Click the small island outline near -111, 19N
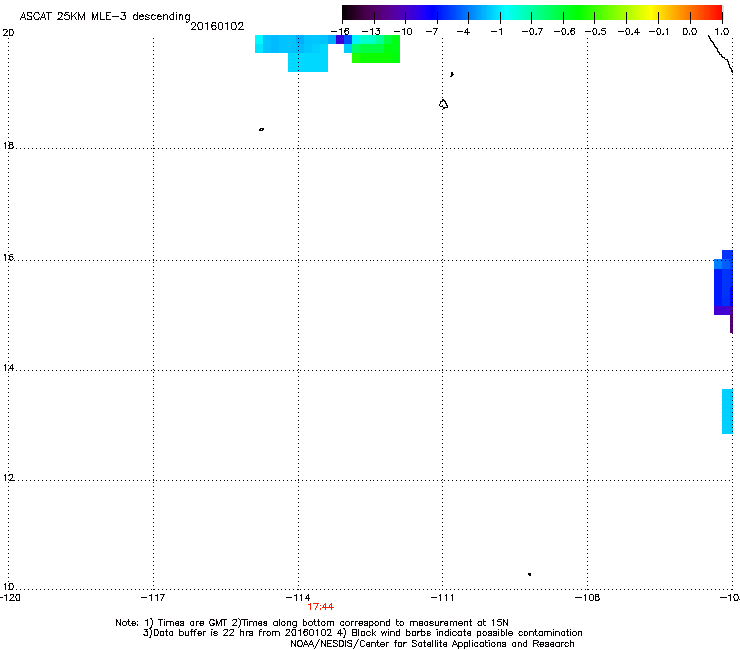This screenshot has height=650, width=740. [443, 104]
